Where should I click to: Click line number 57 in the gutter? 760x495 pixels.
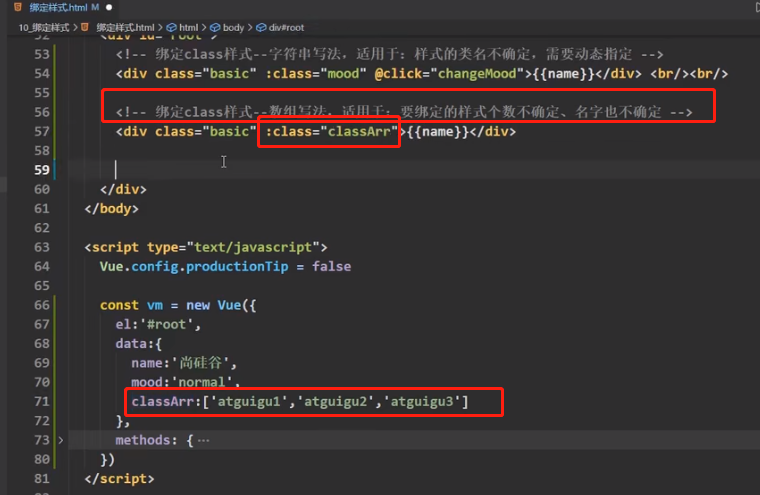point(42,131)
